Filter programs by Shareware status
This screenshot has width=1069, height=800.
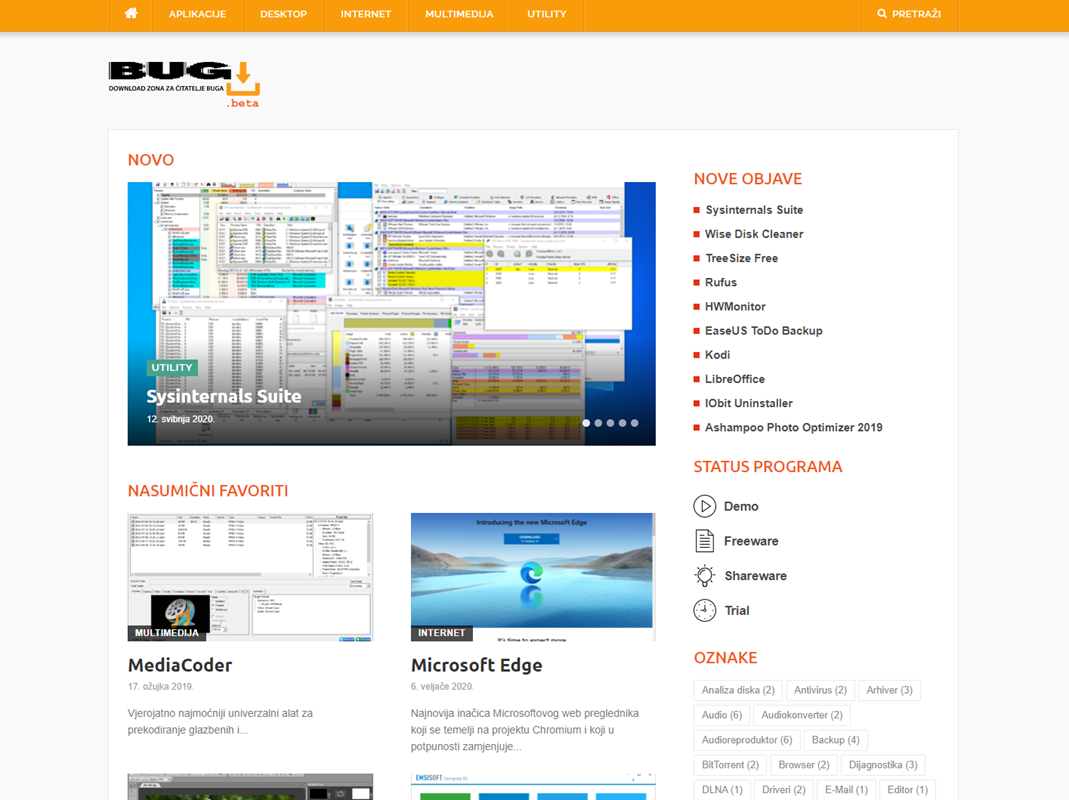755,576
